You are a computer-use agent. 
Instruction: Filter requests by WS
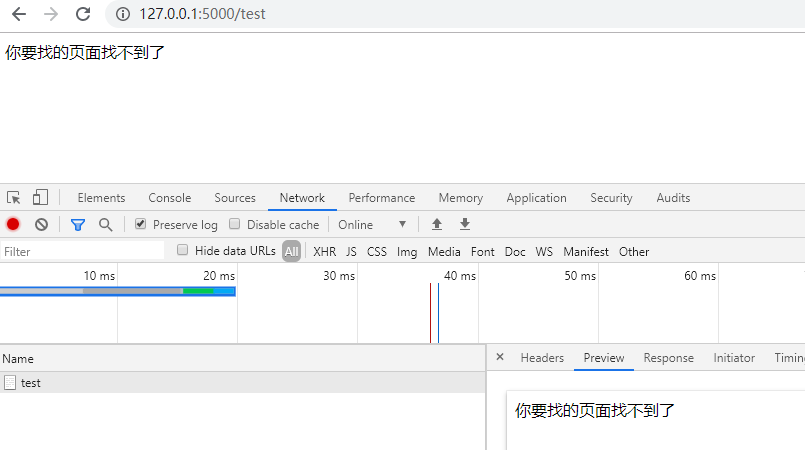[544, 252]
